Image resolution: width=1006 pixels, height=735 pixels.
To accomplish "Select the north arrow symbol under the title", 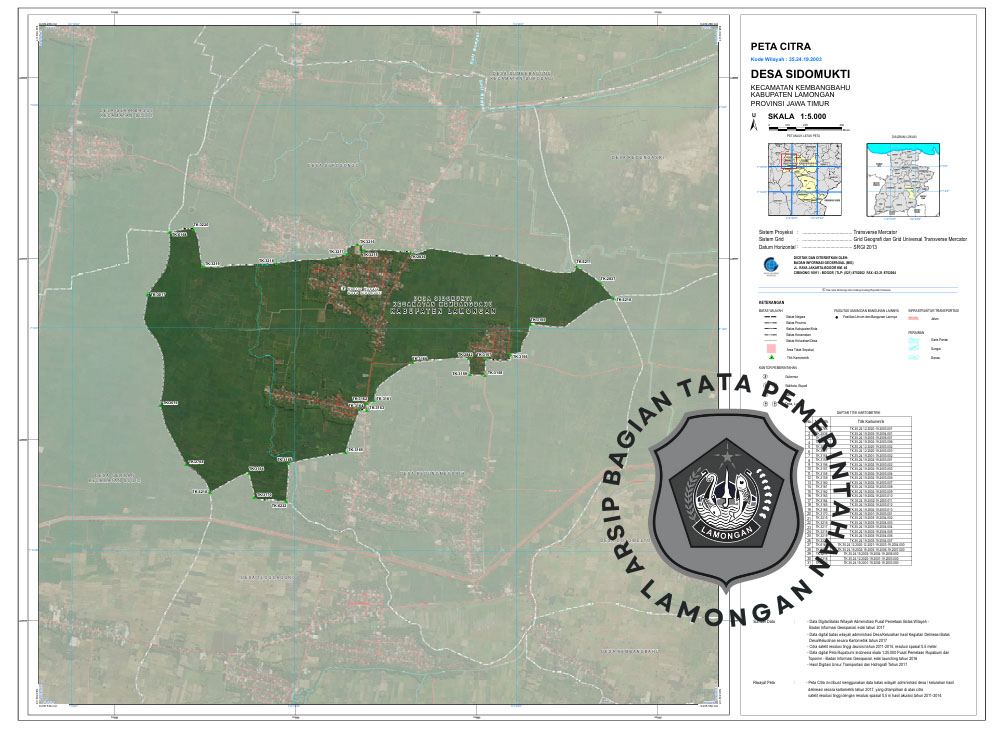I will coord(755,124).
